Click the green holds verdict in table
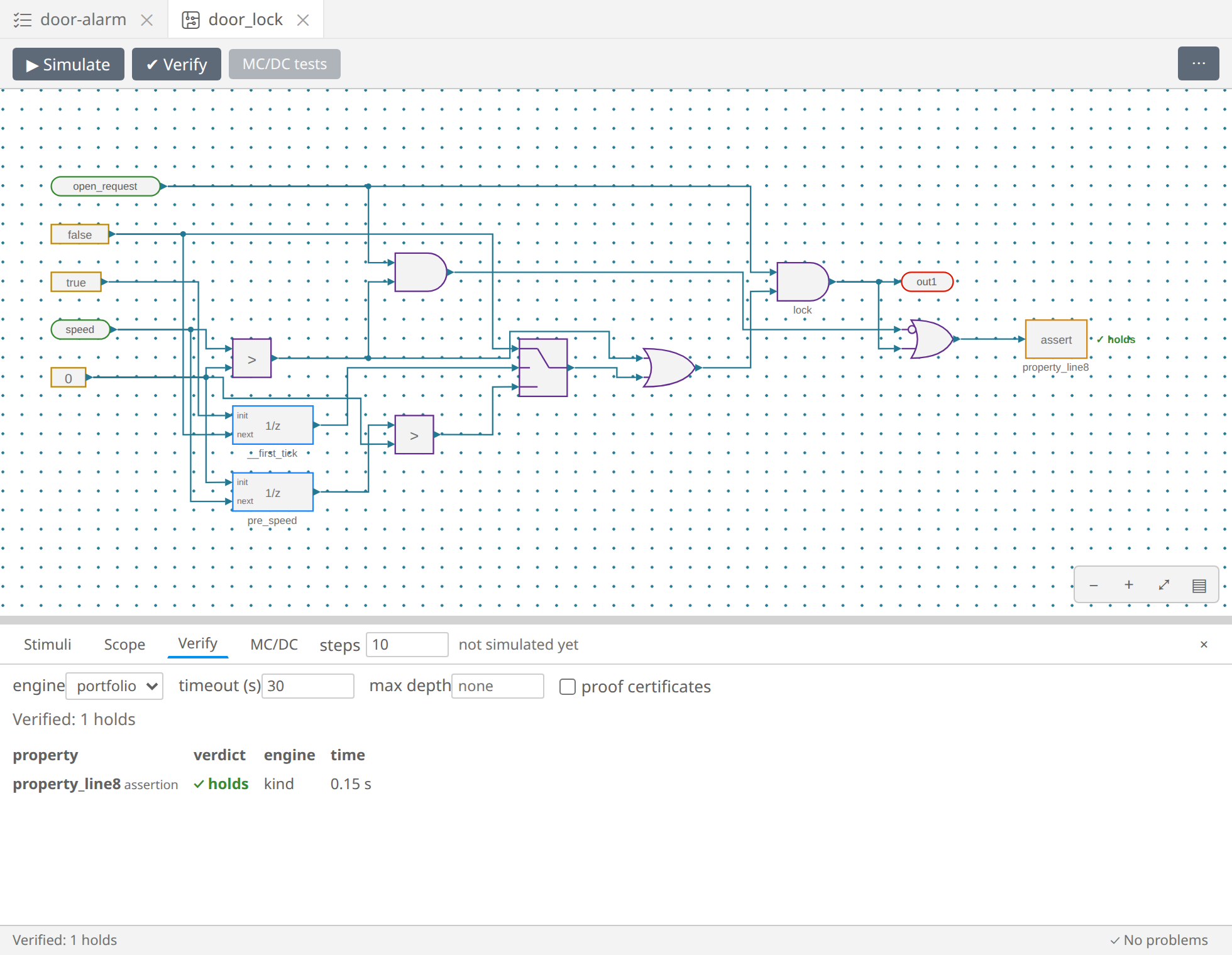 221,784
